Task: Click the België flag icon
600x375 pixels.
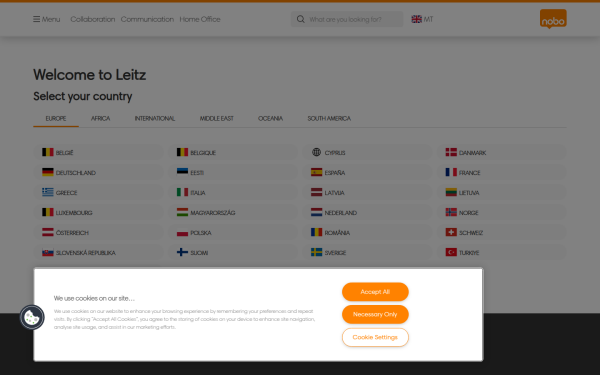Action: tap(48, 152)
